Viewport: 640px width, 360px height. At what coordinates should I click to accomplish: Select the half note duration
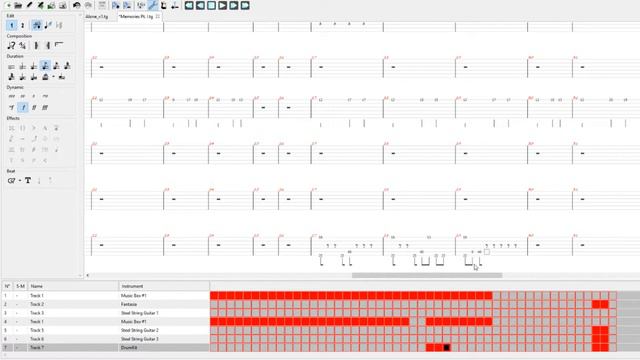point(22,66)
